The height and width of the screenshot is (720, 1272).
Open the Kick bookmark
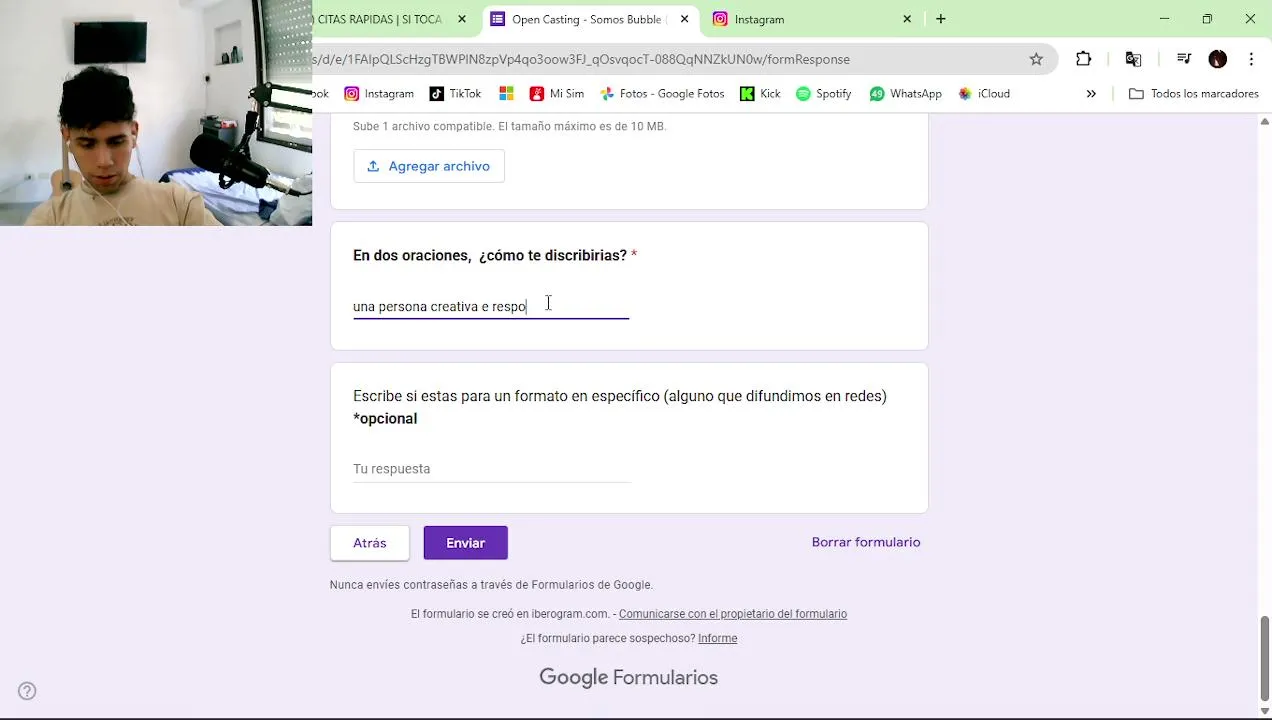760,93
